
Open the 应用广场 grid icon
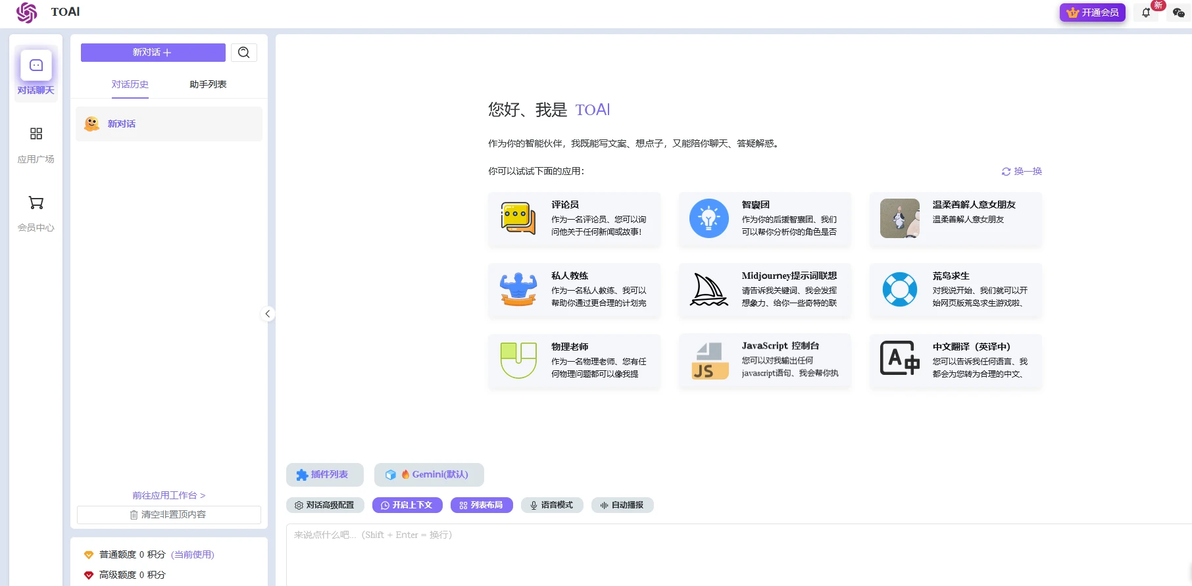tap(36, 134)
